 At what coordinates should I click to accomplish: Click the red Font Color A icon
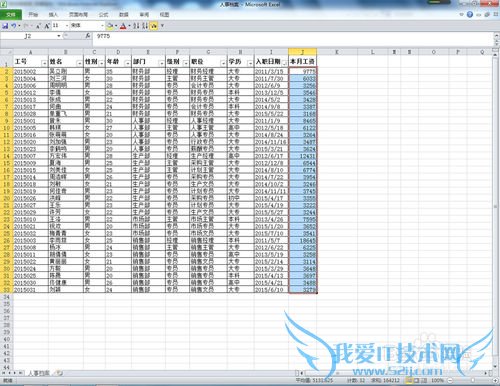click(123, 26)
